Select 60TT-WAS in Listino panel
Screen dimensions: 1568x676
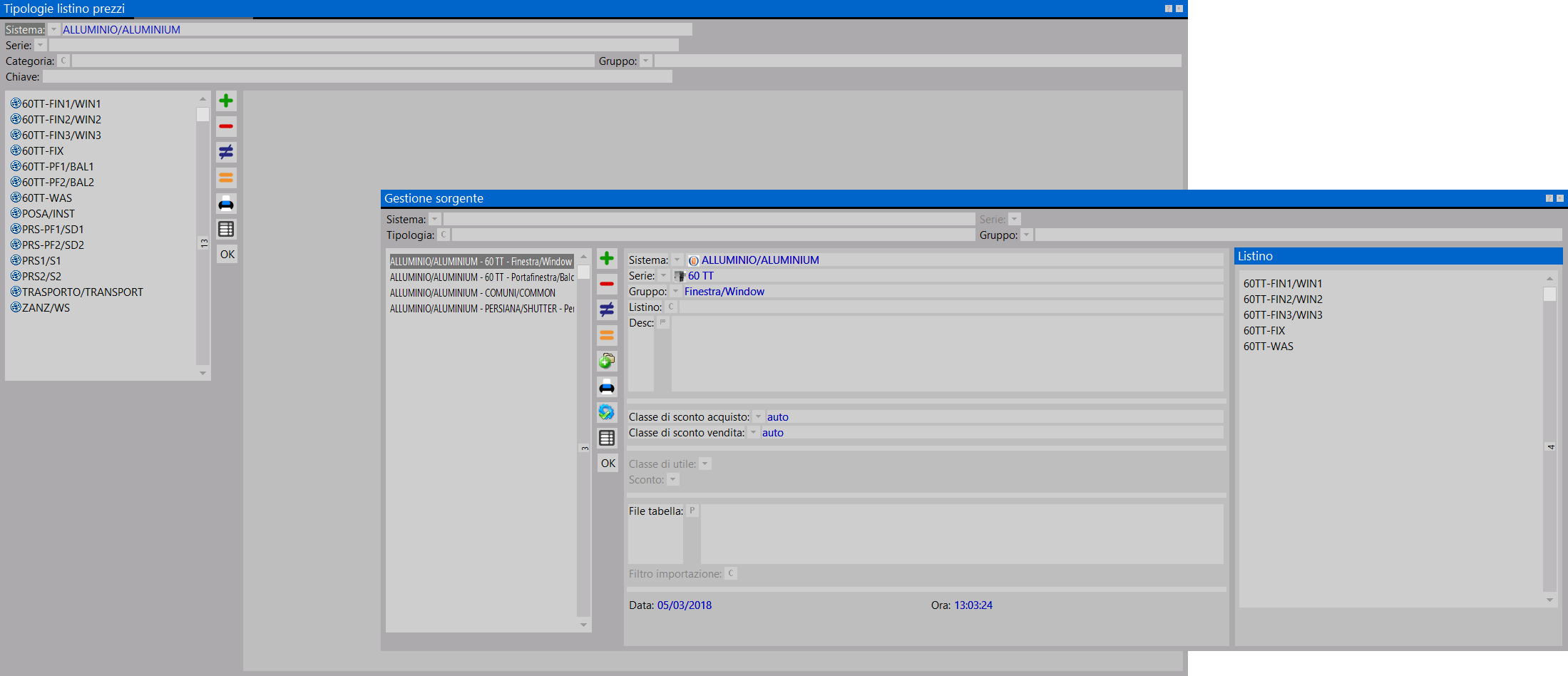coord(1269,347)
